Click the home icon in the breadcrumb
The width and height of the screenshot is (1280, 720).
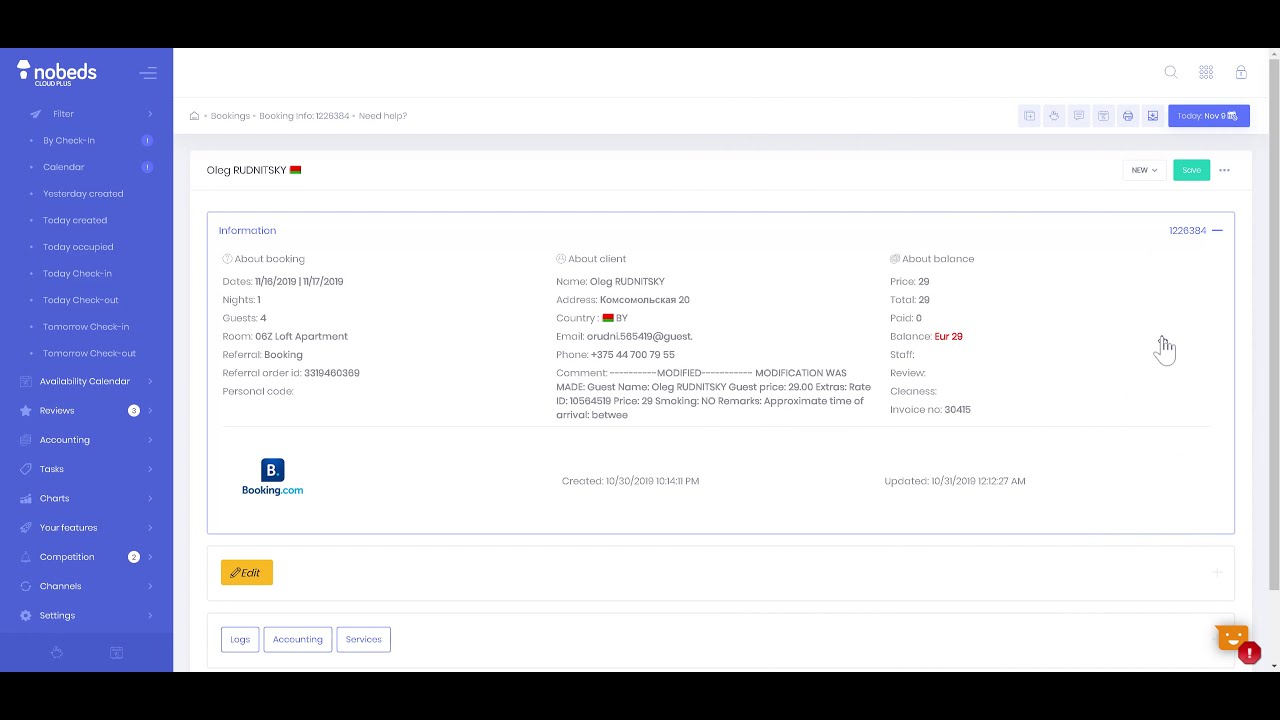194,116
